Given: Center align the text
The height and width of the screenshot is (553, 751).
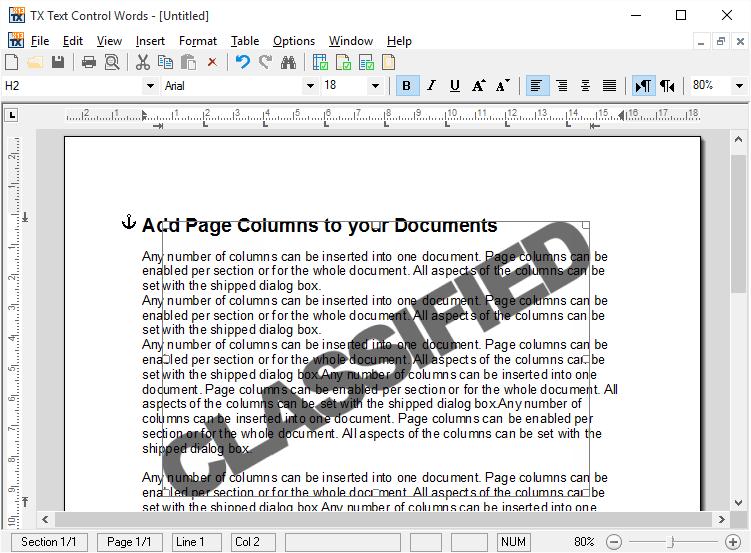Looking at the screenshot, I should 585,86.
